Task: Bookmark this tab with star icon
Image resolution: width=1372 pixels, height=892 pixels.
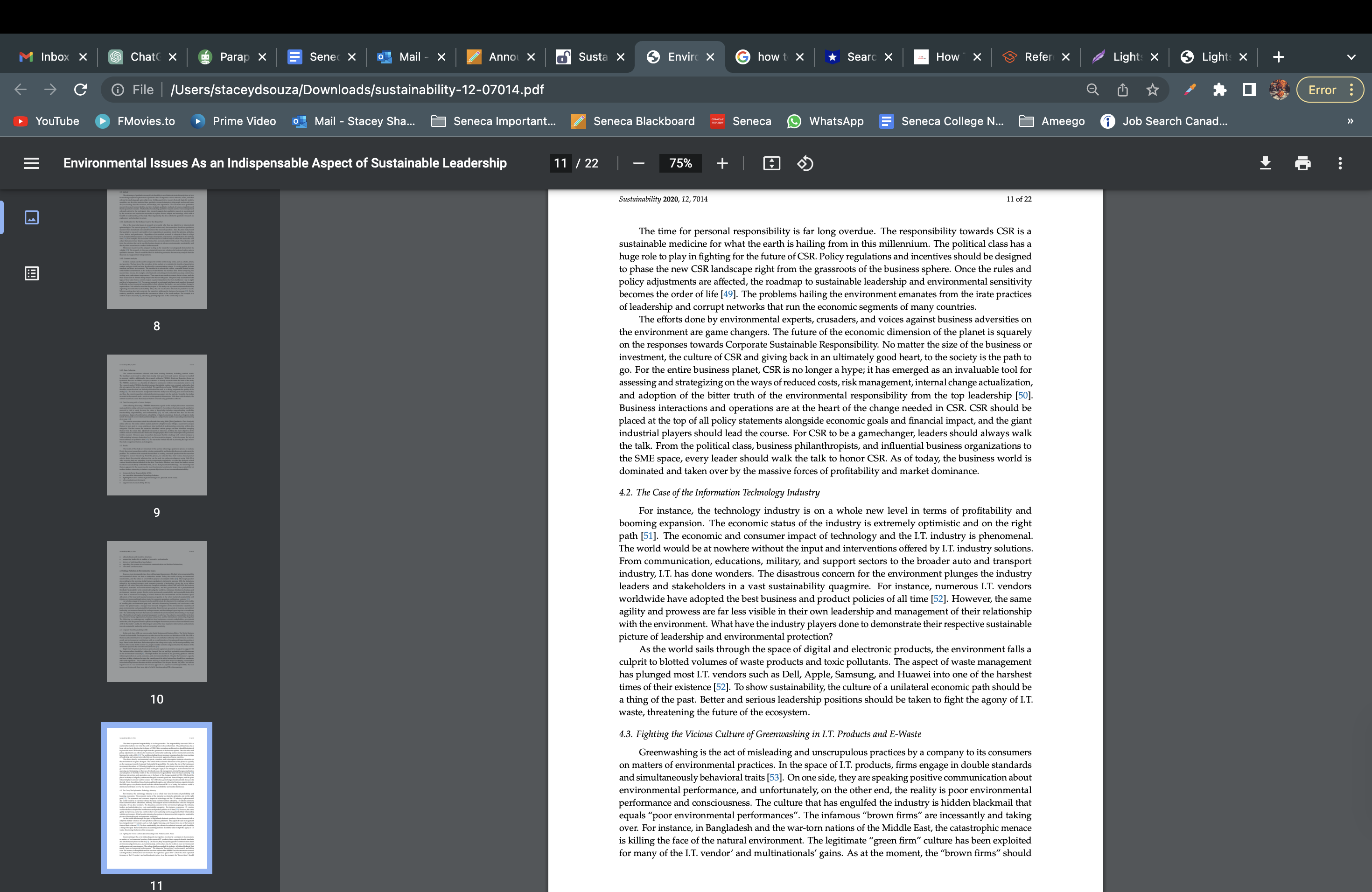Action: [1152, 90]
